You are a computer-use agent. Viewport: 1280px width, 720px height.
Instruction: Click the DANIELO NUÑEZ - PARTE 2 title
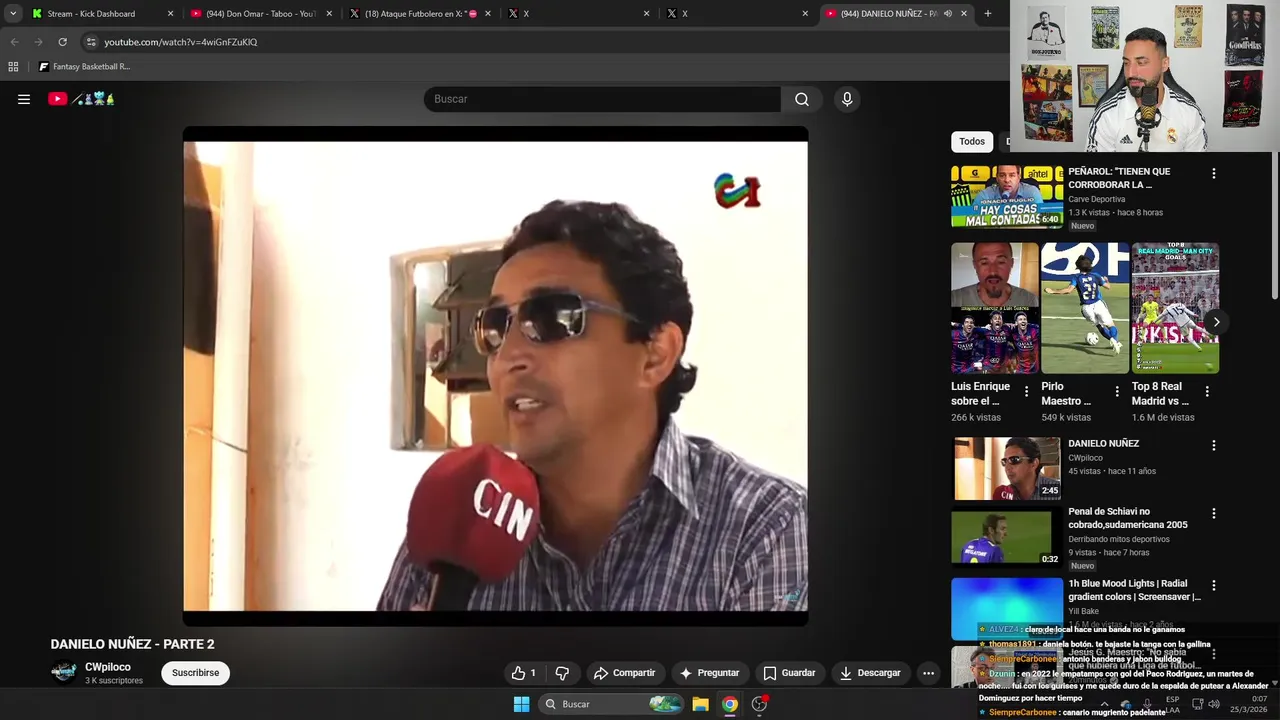tap(133, 644)
